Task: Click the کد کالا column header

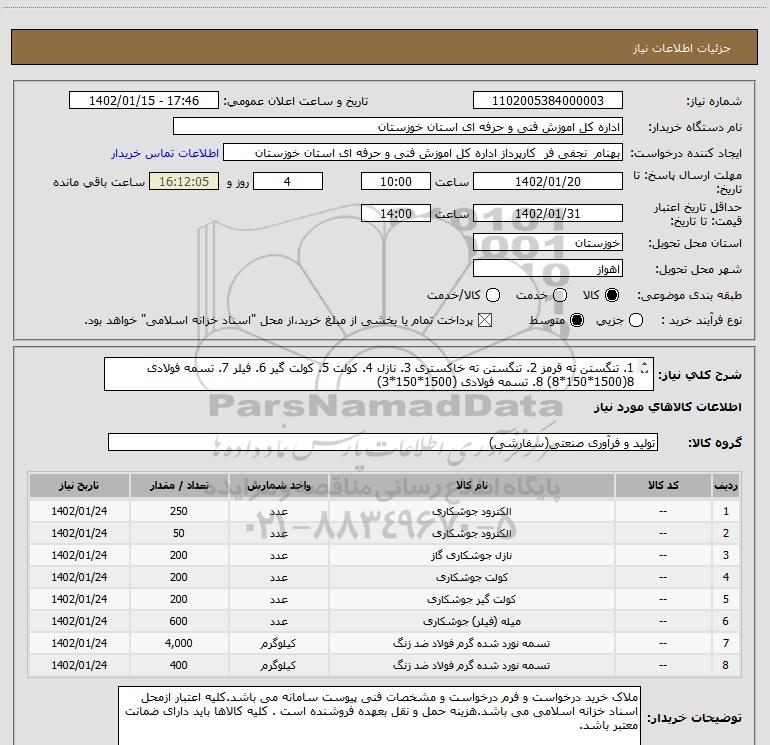Action: [x=663, y=485]
